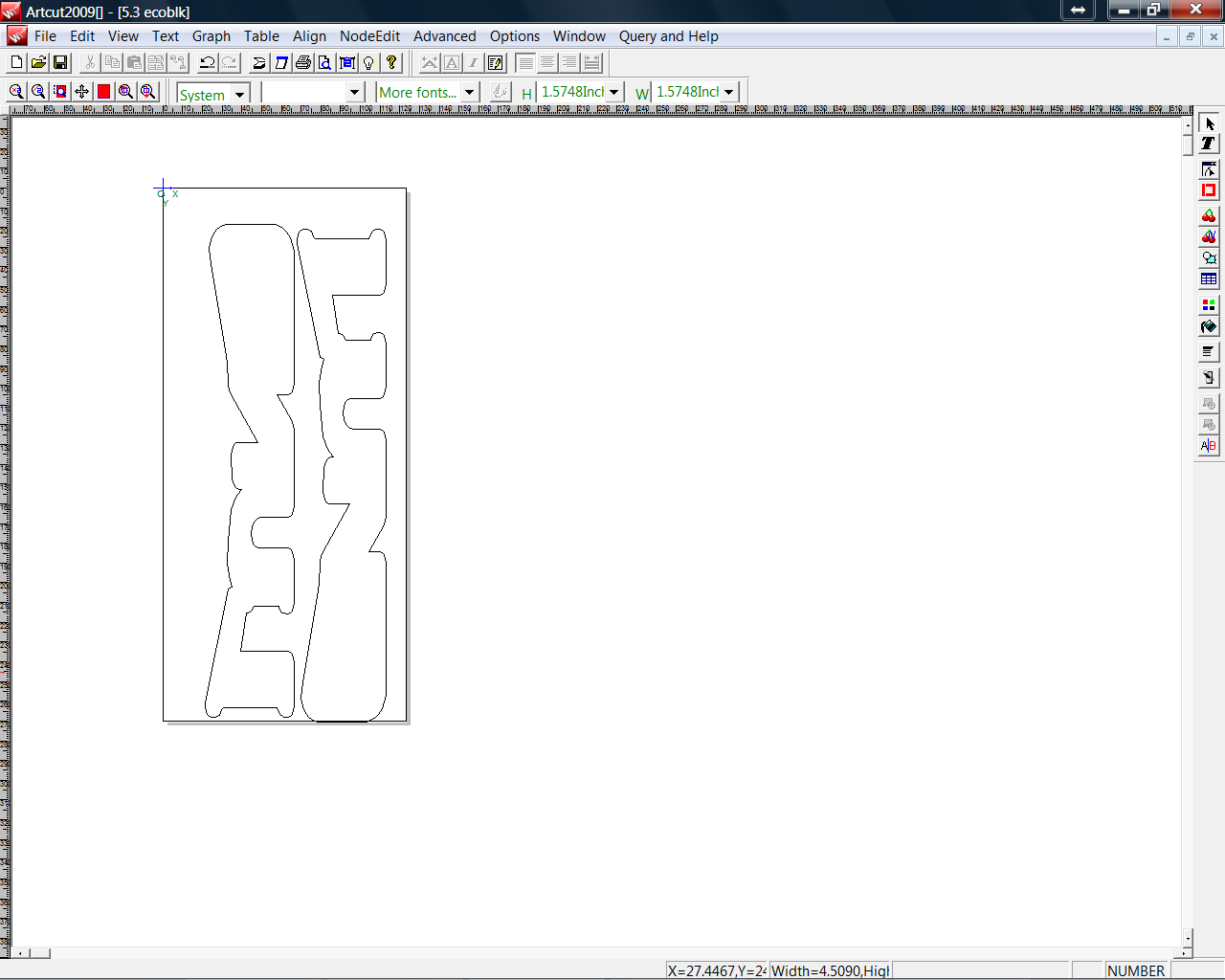Open the W width value dropdown
Viewport: 1225px width, 980px height.
729,92
